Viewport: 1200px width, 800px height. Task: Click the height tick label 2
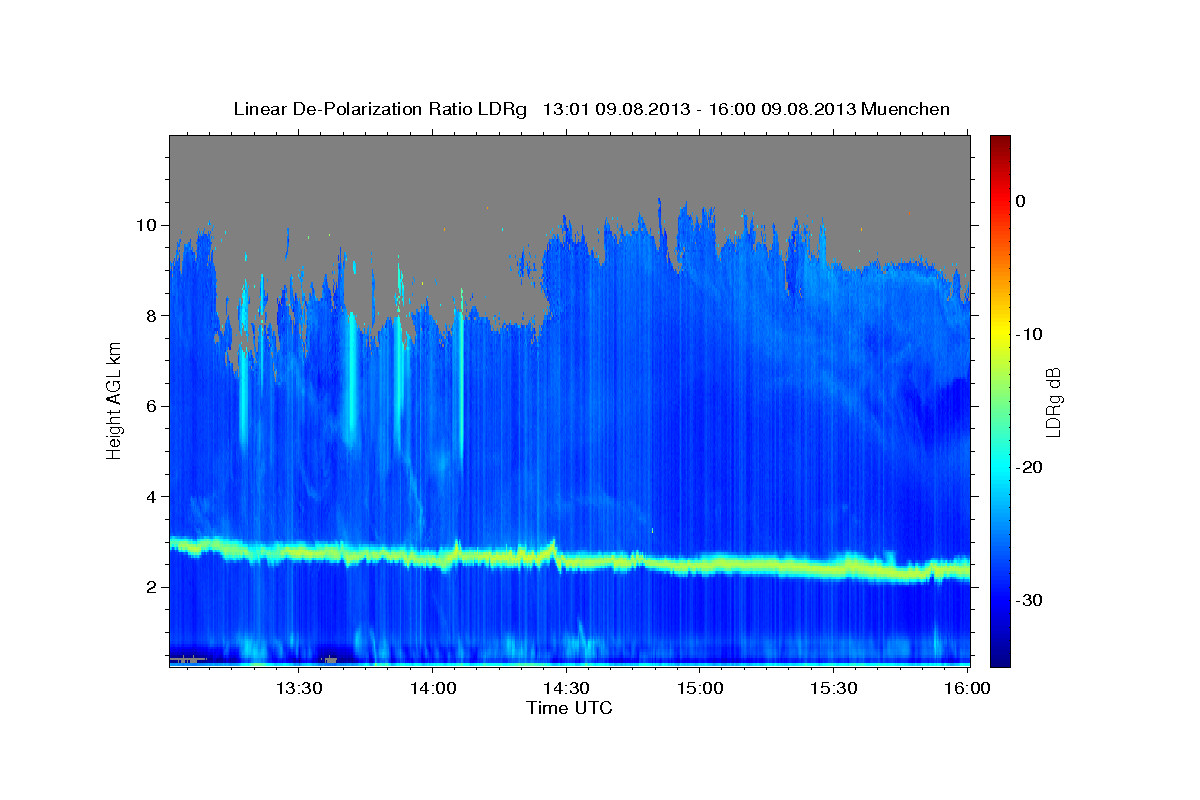(x=152, y=587)
